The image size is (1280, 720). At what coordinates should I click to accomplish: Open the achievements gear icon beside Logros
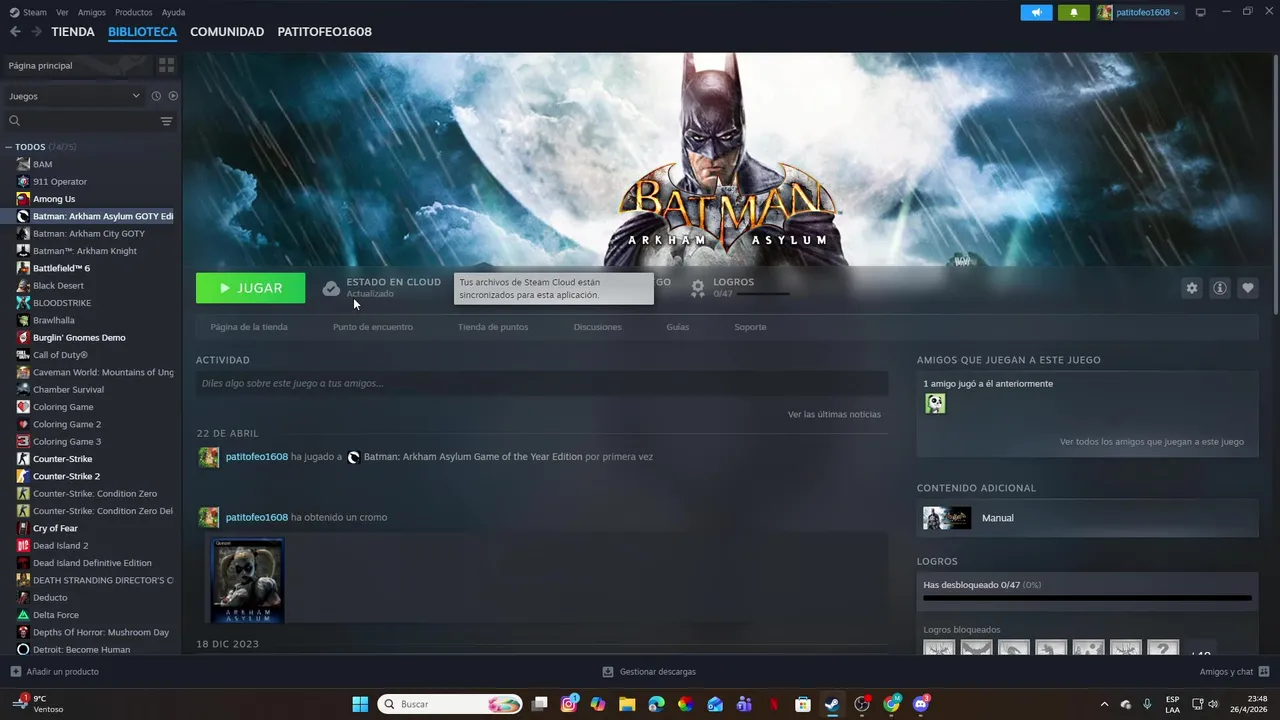[698, 288]
